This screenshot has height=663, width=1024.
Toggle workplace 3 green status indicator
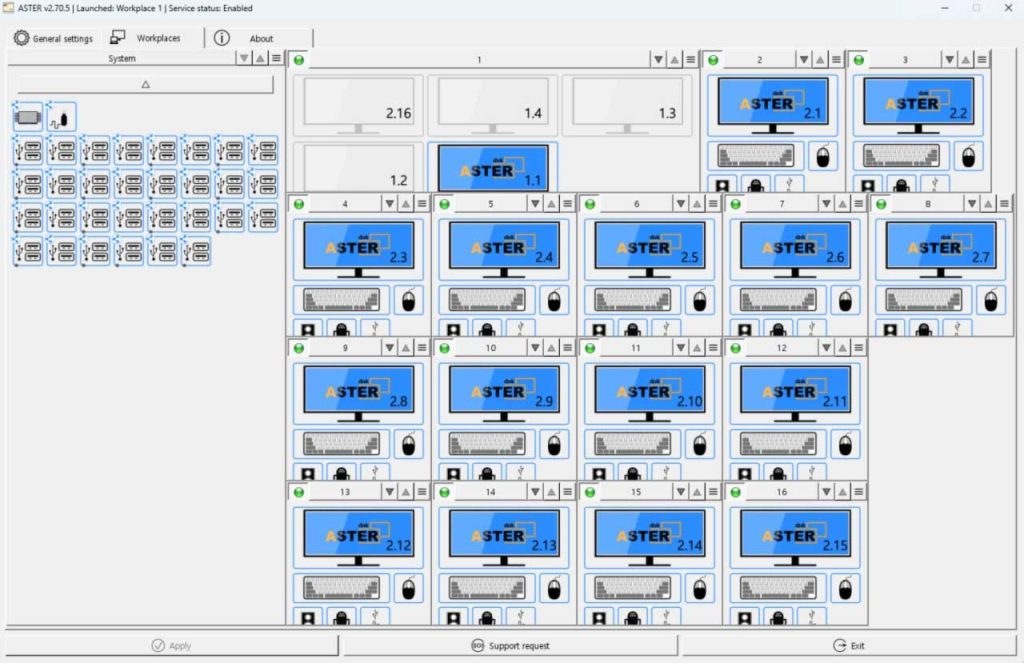click(859, 60)
